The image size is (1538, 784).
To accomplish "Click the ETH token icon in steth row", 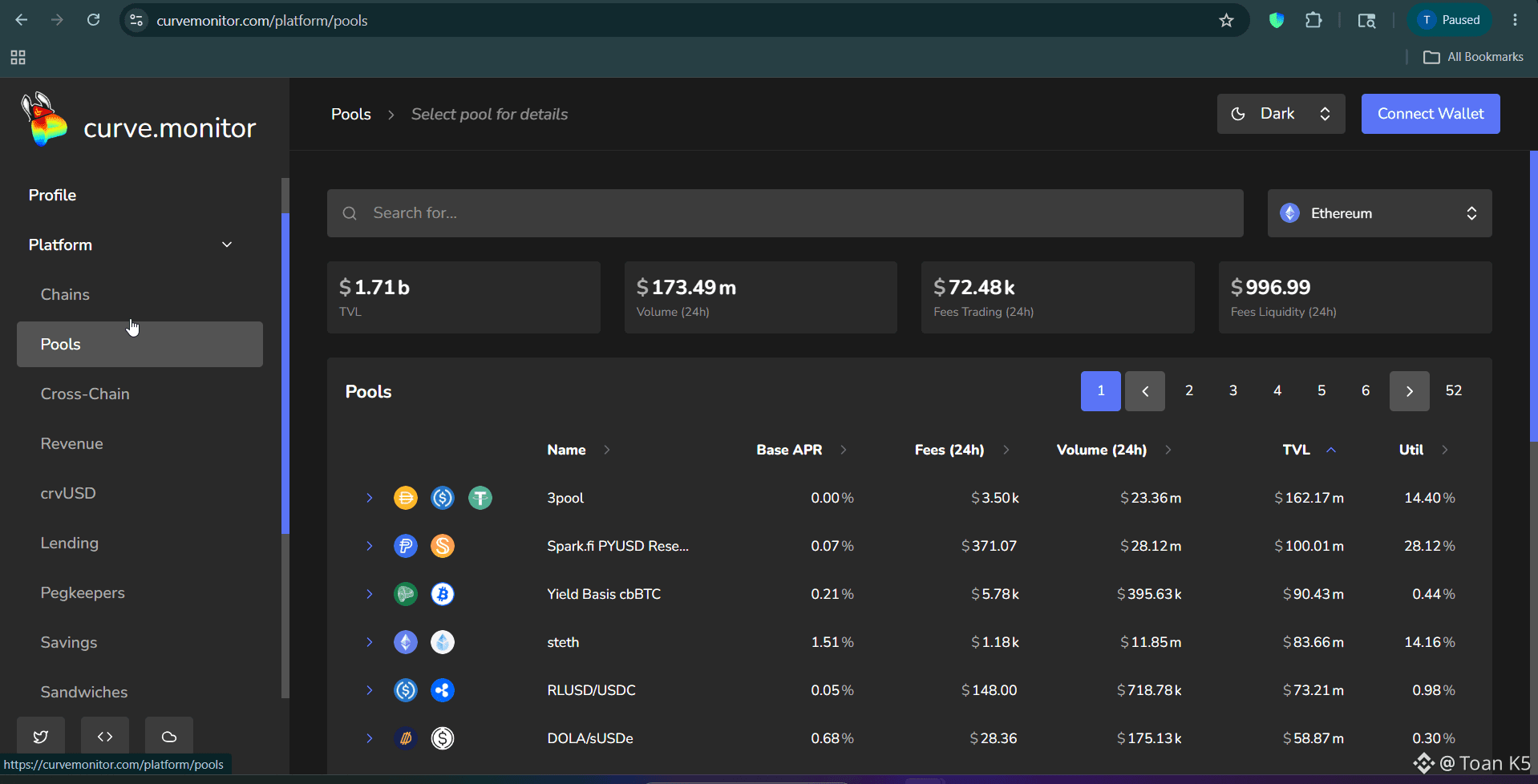I will (x=406, y=642).
